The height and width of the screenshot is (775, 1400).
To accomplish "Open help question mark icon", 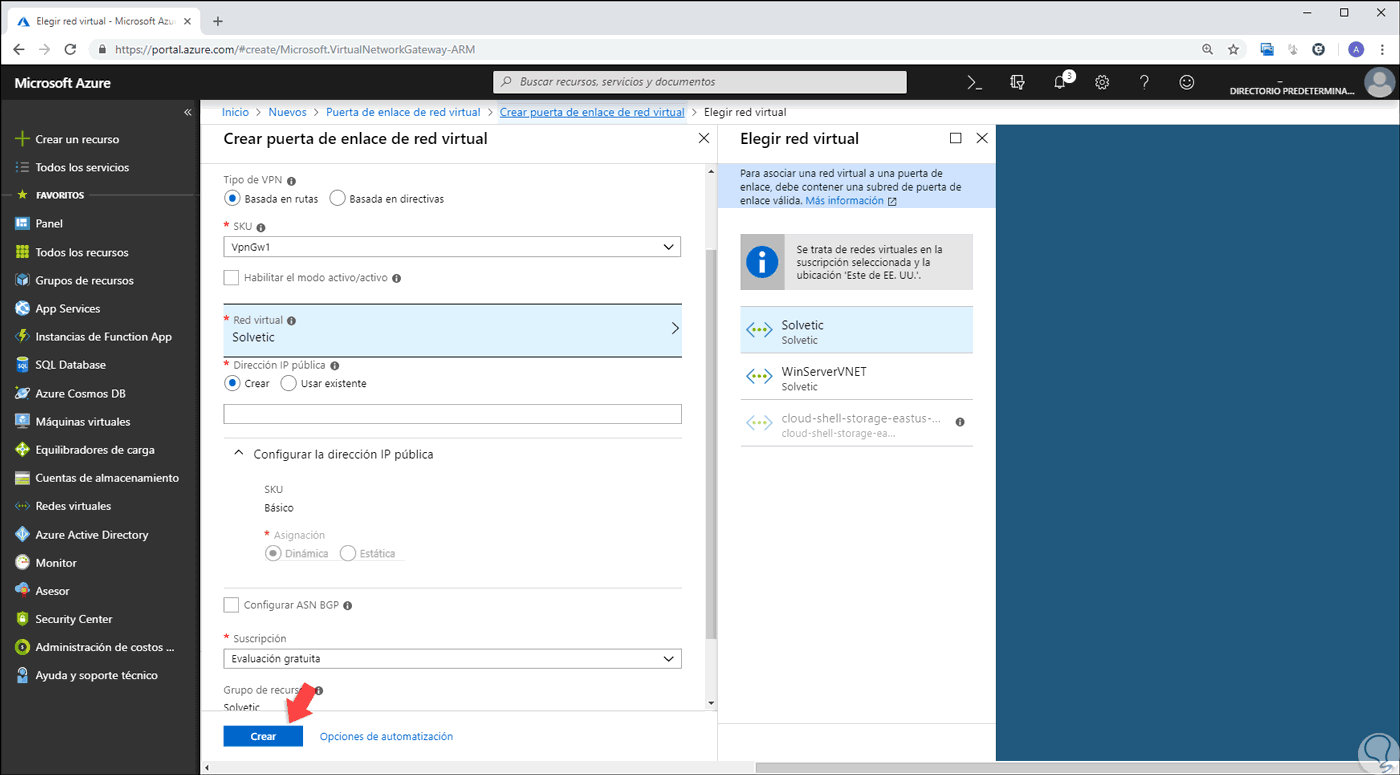I will click(x=1144, y=82).
